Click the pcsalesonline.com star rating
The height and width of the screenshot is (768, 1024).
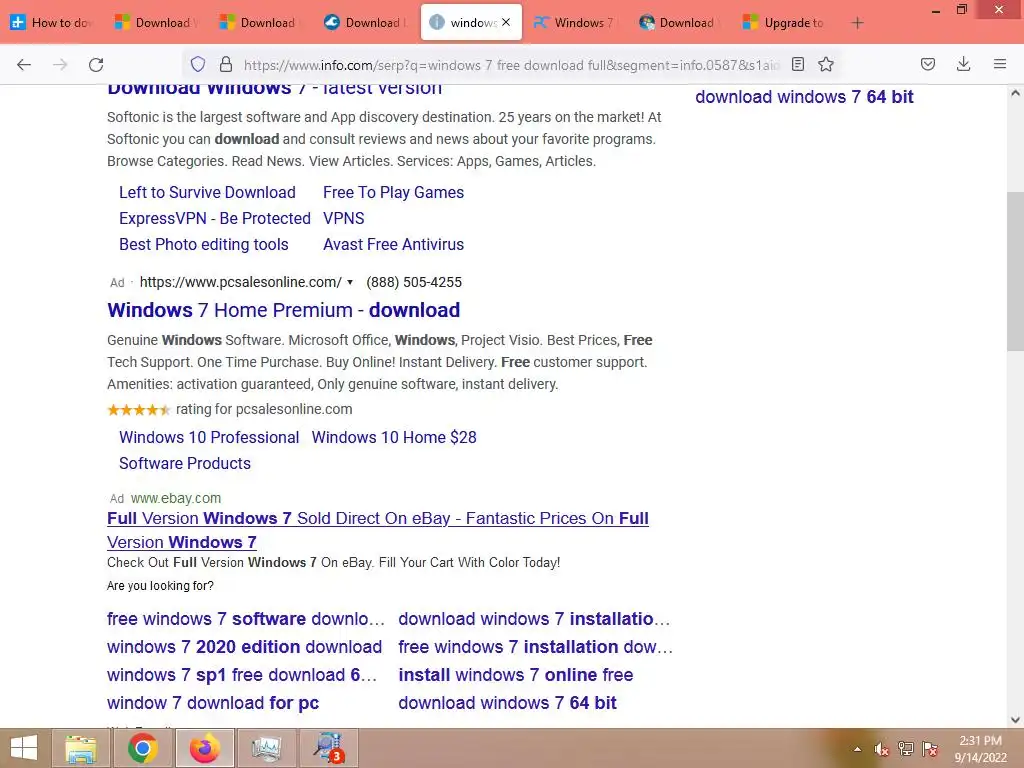[x=138, y=410]
